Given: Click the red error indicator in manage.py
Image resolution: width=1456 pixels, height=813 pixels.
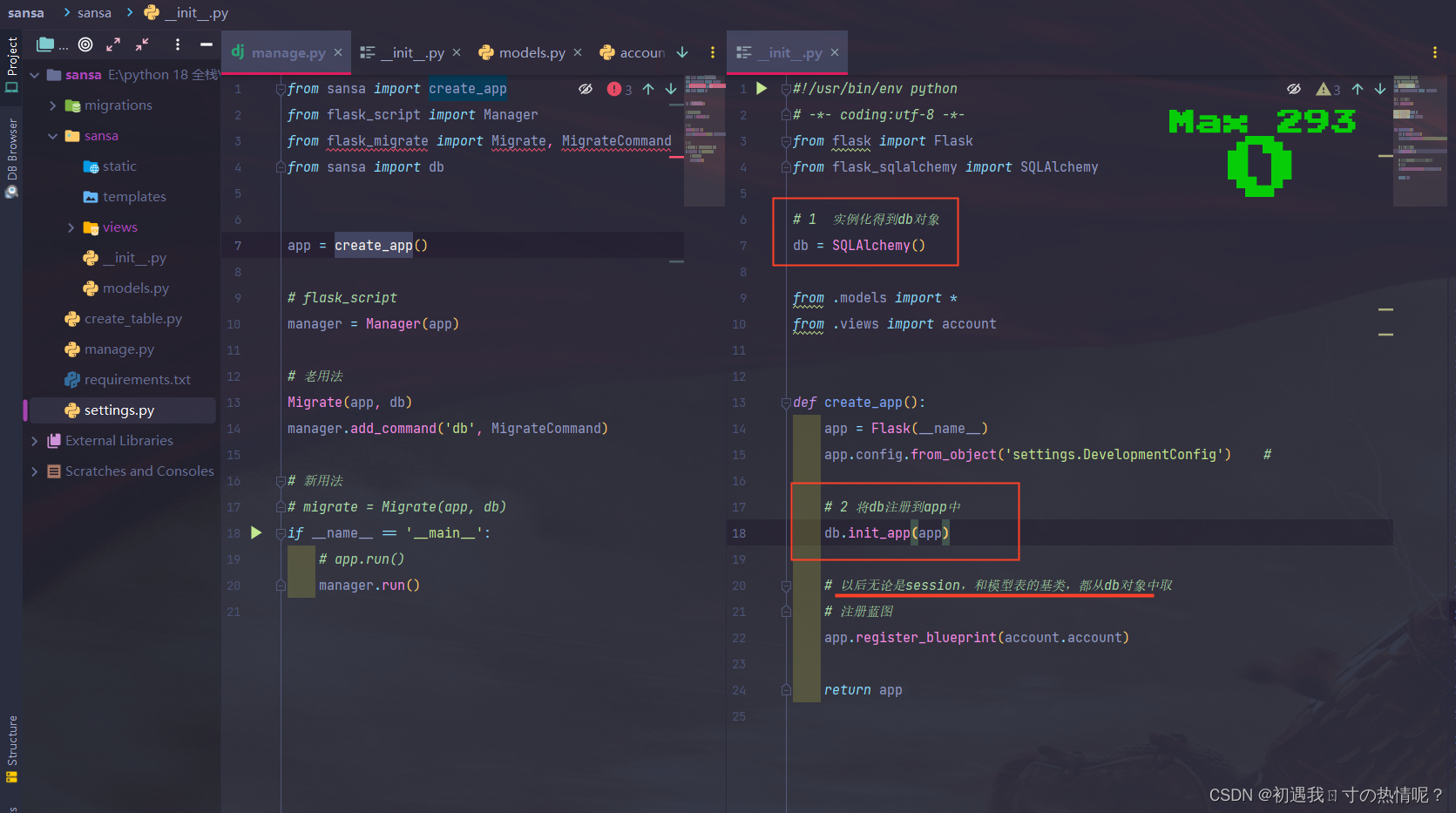Looking at the screenshot, I should point(620,89).
